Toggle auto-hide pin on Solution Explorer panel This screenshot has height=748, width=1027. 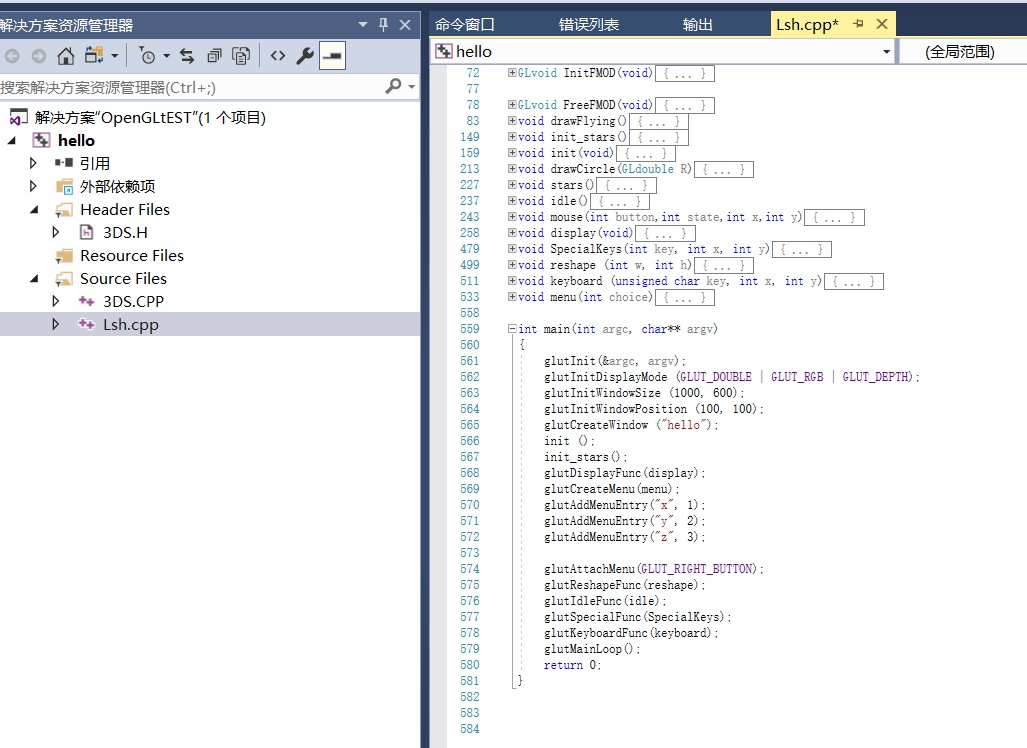383,25
